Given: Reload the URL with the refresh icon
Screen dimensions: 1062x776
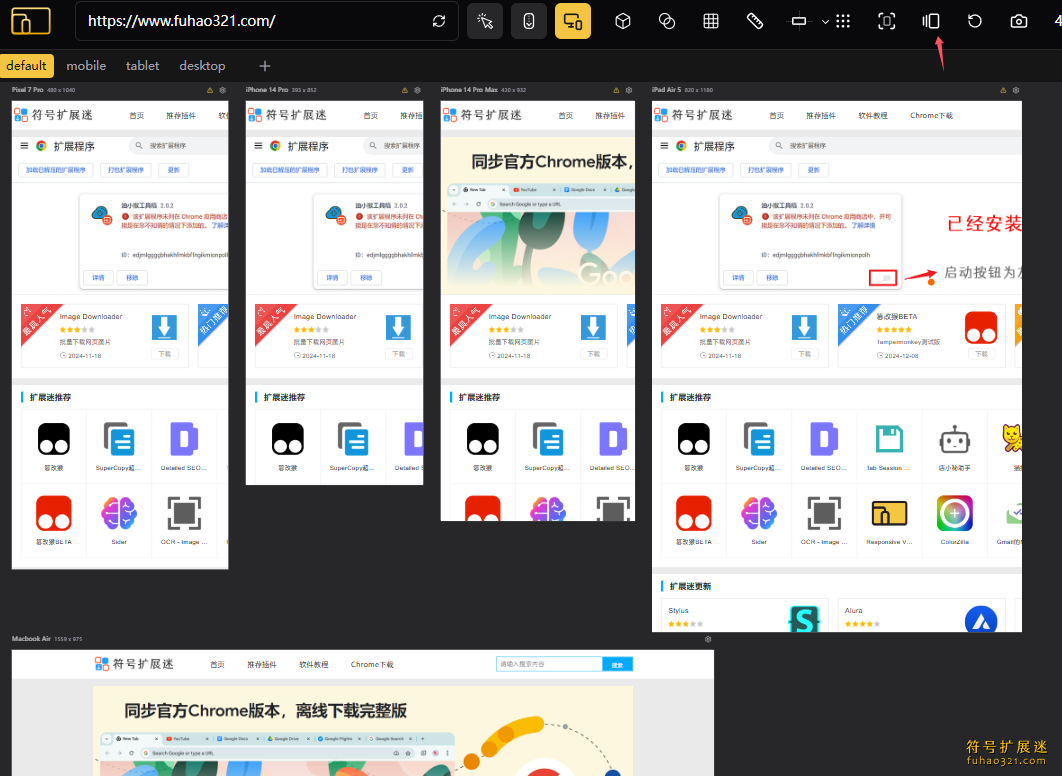Looking at the screenshot, I should [439, 21].
